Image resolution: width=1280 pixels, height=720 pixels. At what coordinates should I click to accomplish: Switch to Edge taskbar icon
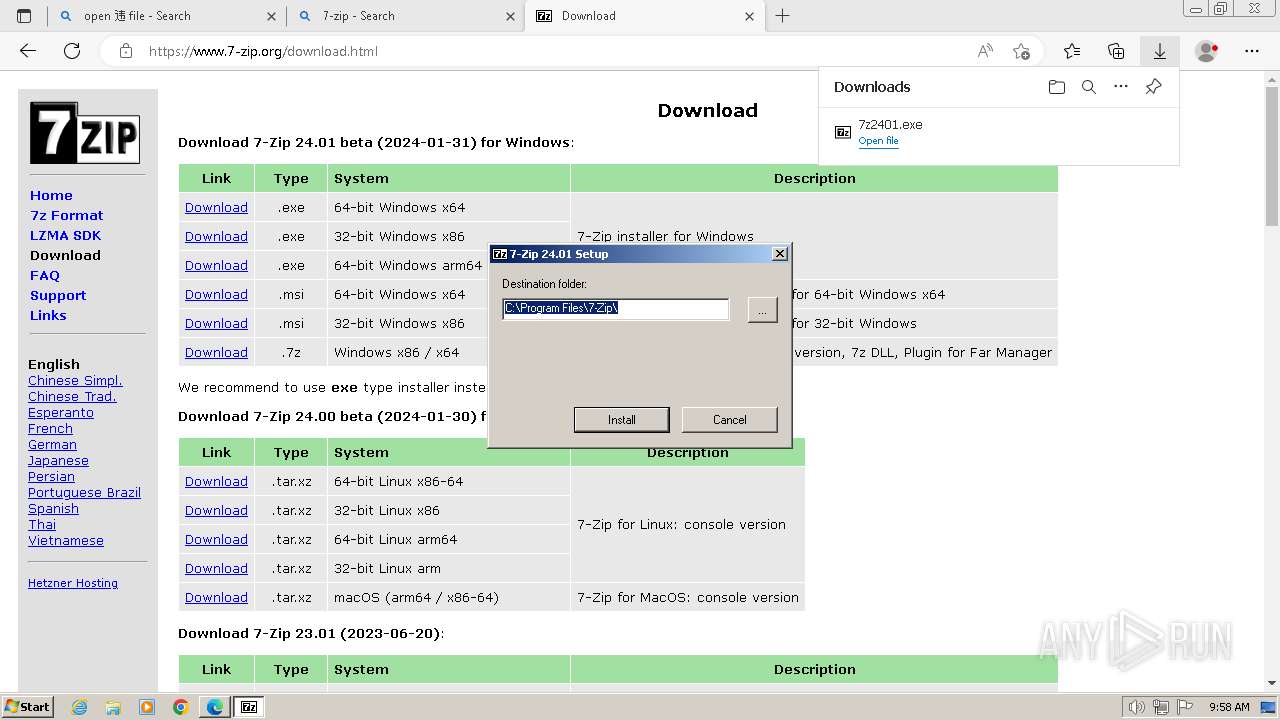(215, 707)
